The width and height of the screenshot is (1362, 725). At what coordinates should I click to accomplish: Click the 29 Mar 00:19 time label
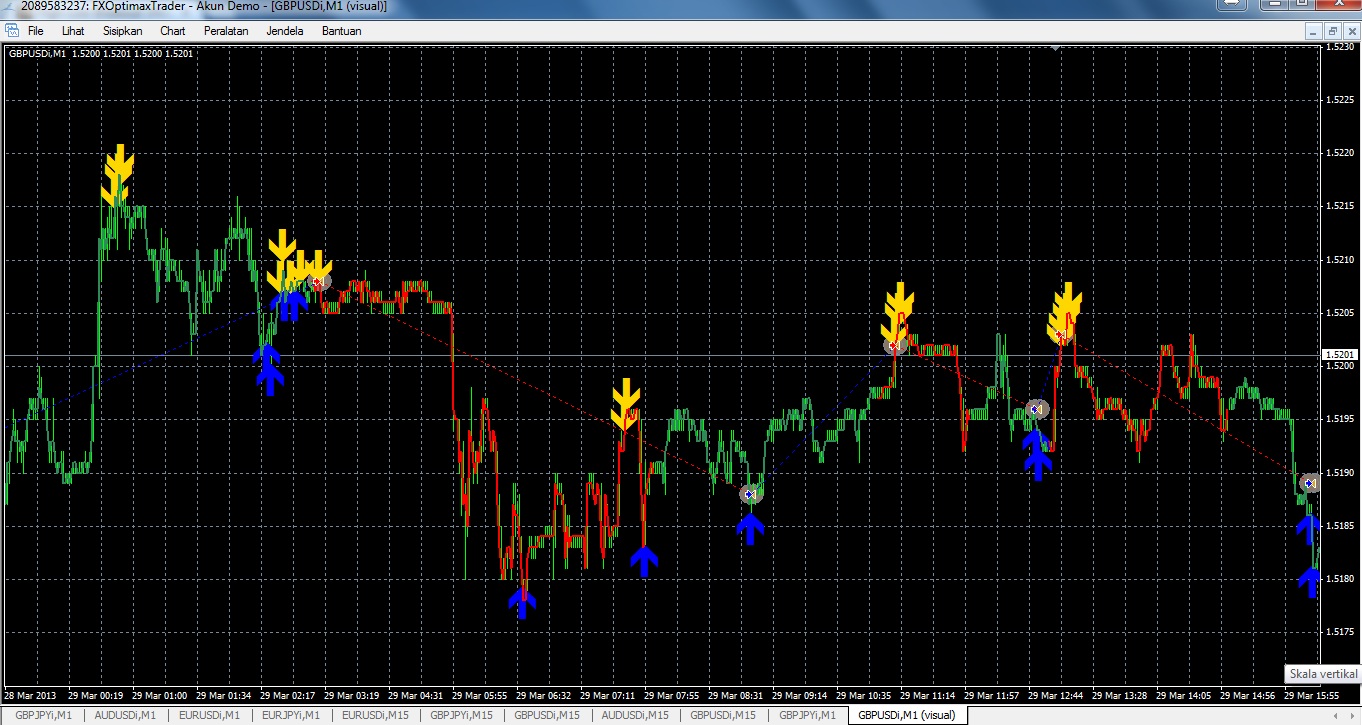pyautogui.click(x=96, y=695)
